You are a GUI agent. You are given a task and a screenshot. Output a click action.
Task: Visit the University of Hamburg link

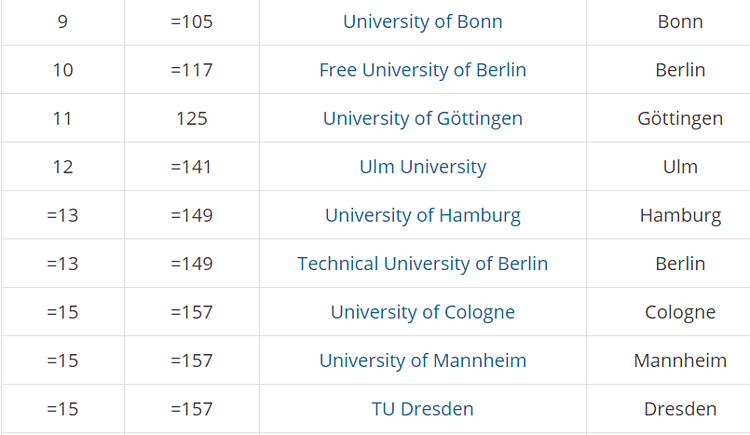[x=422, y=215]
